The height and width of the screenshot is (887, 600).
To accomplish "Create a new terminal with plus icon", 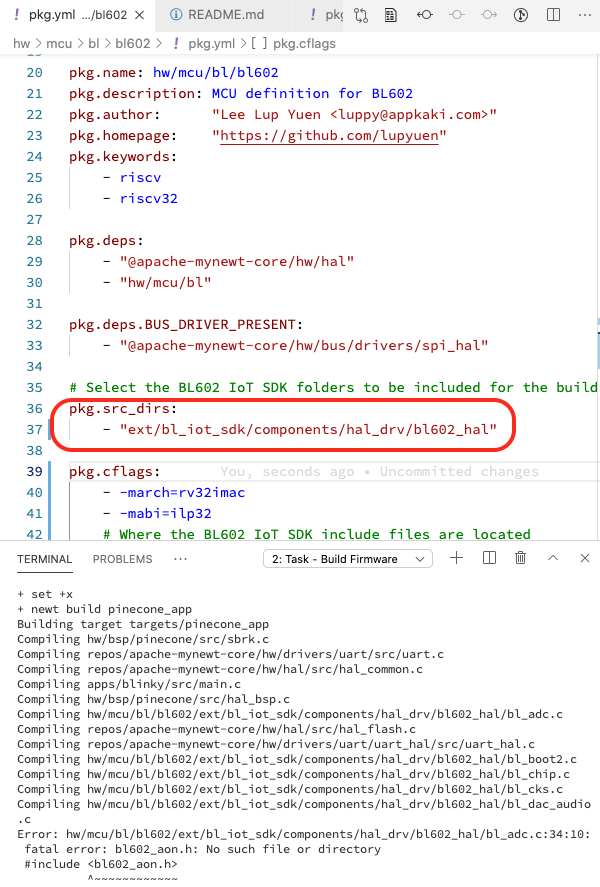I will (x=457, y=559).
